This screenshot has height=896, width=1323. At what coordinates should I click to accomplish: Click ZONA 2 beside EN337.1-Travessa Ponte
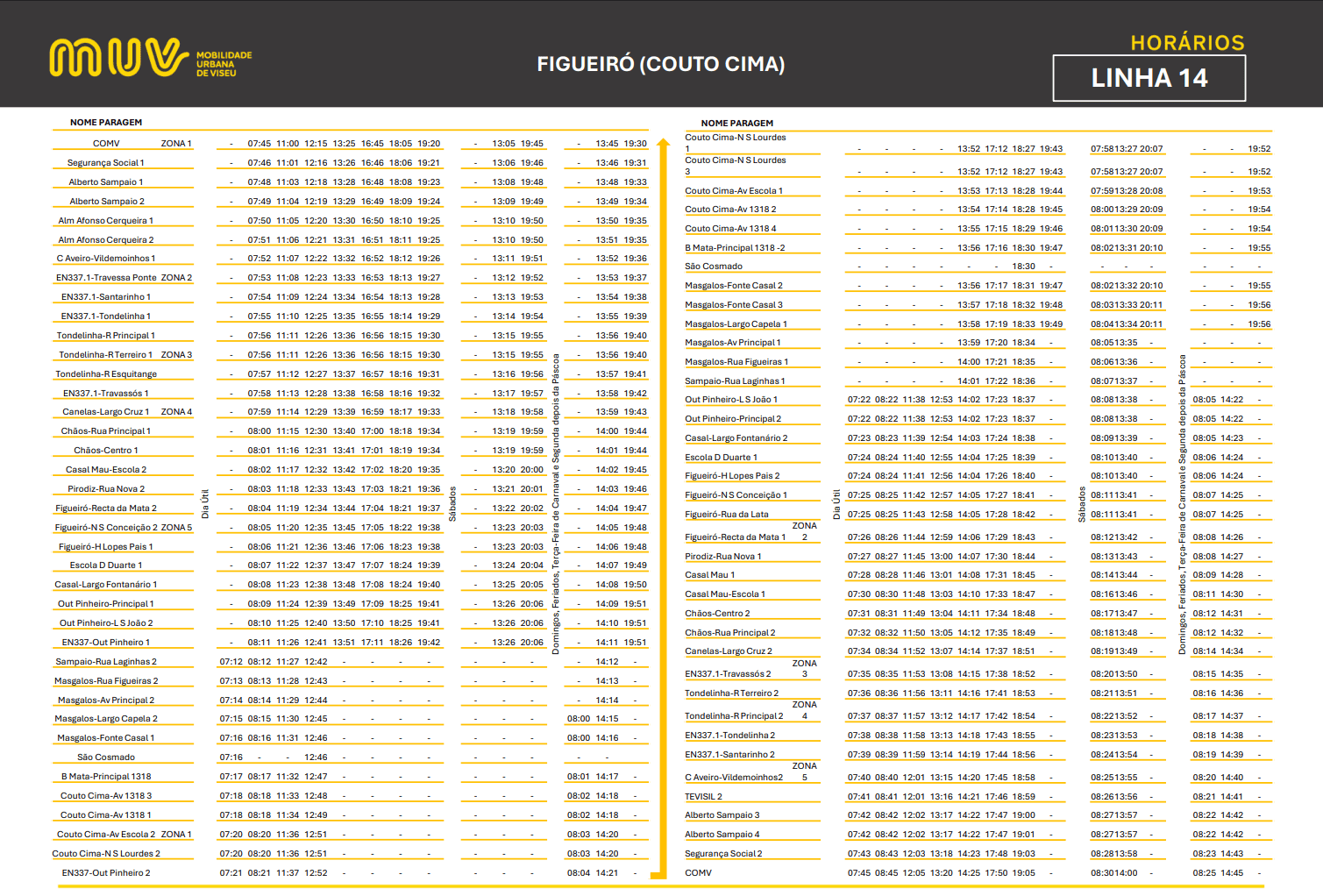click(176, 278)
